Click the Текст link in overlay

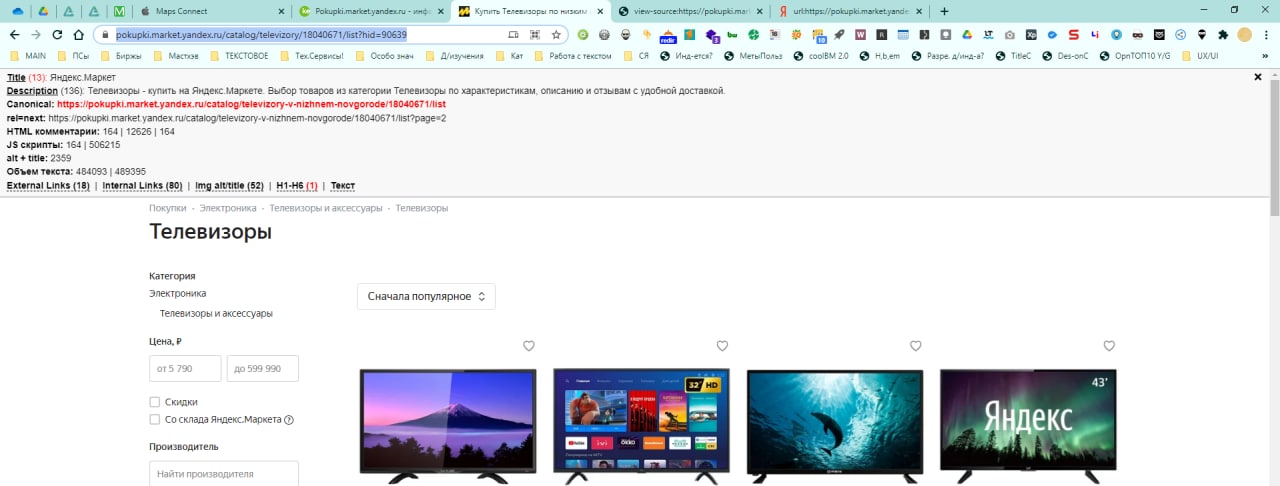(343, 186)
